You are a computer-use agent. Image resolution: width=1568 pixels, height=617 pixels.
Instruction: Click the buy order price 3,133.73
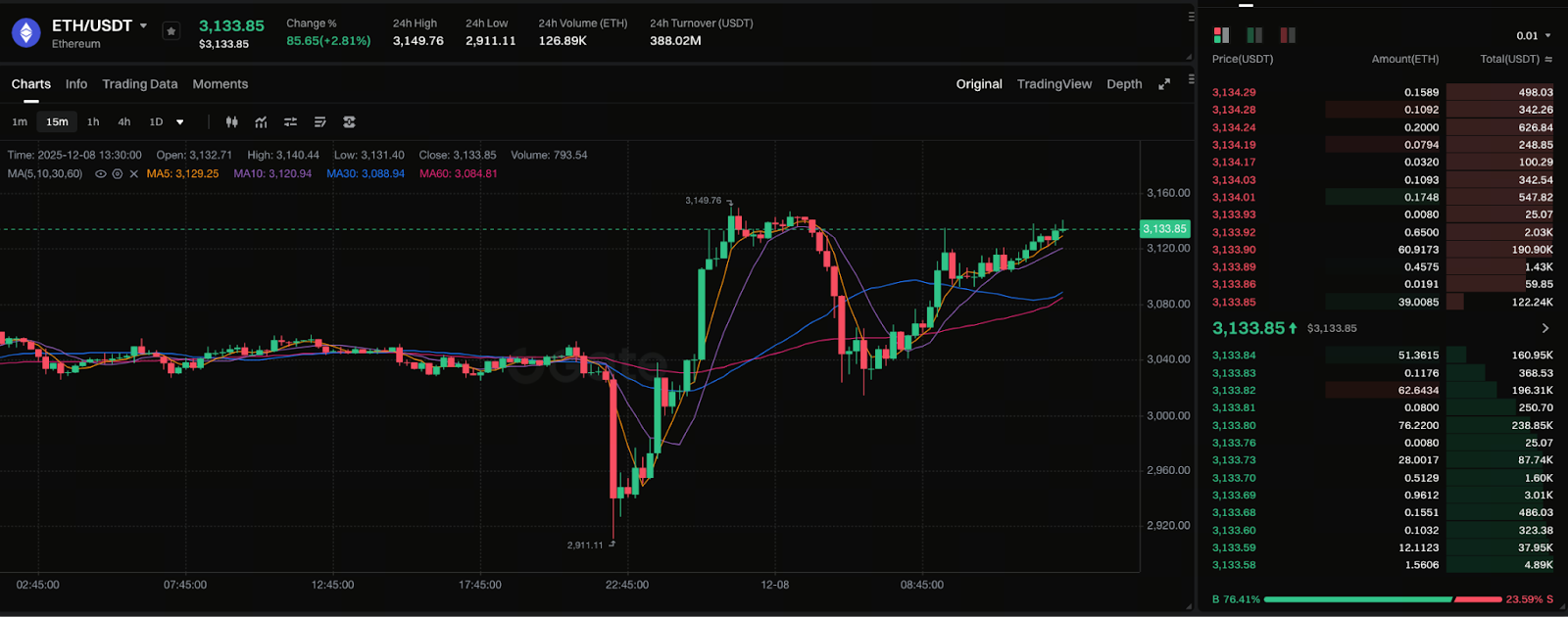pyautogui.click(x=1234, y=460)
